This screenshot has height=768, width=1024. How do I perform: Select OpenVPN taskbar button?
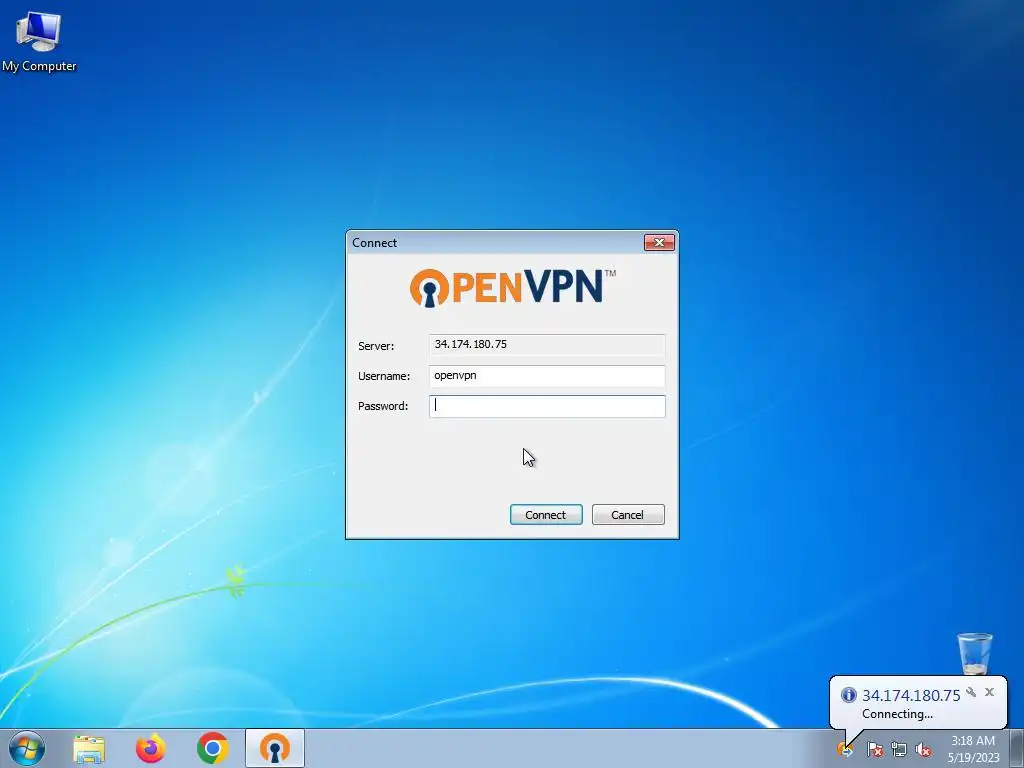pyautogui.click(x=275, y=748)
